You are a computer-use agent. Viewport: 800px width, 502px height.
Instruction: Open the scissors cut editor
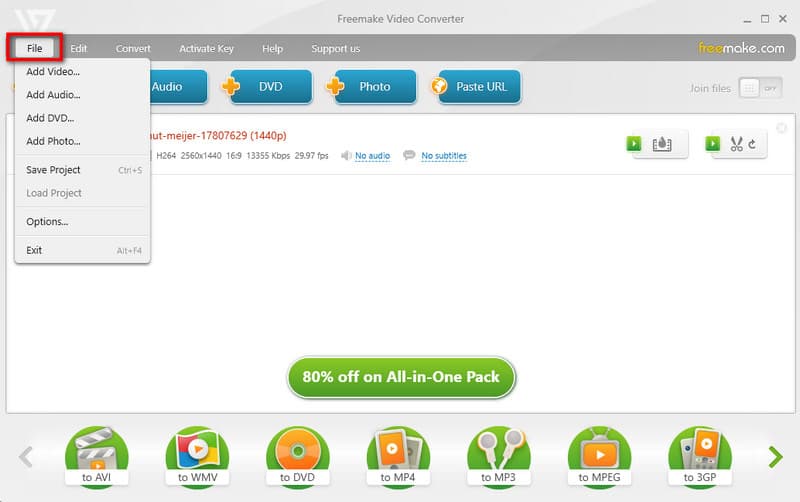click(736, 144)
